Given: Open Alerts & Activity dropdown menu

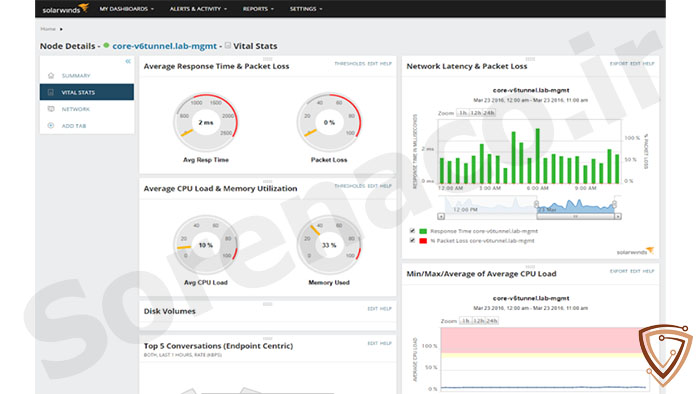Looking at the screenshot, I should pyautogui.click(x=198, y=8).
